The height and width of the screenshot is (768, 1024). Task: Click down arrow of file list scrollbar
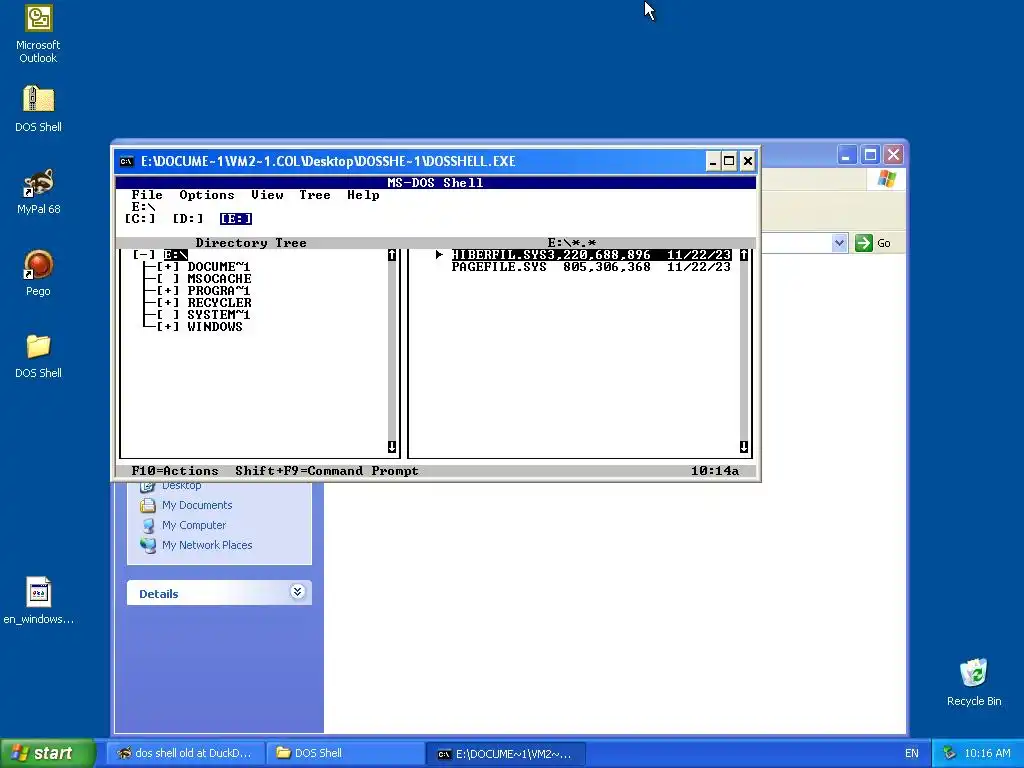coord(744,447)
